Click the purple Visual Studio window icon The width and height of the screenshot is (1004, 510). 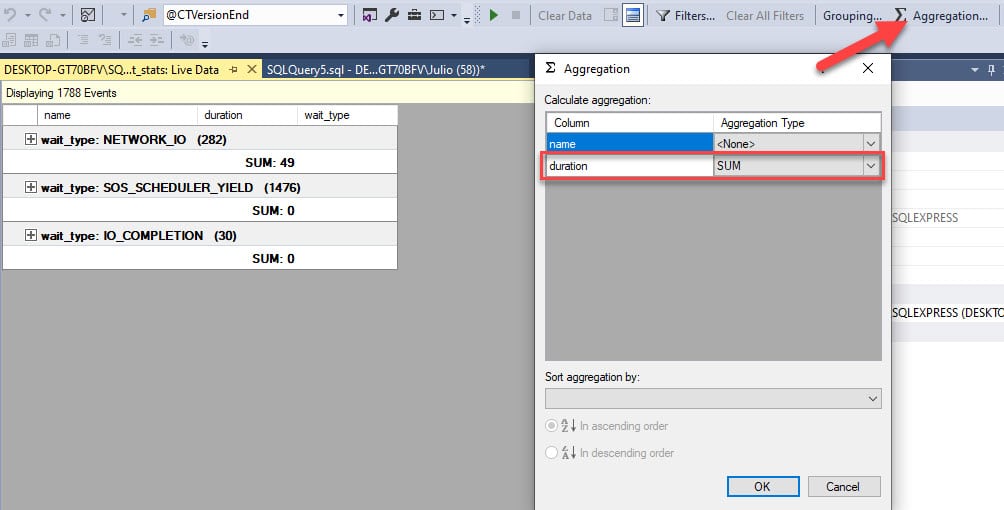[369, 15]
